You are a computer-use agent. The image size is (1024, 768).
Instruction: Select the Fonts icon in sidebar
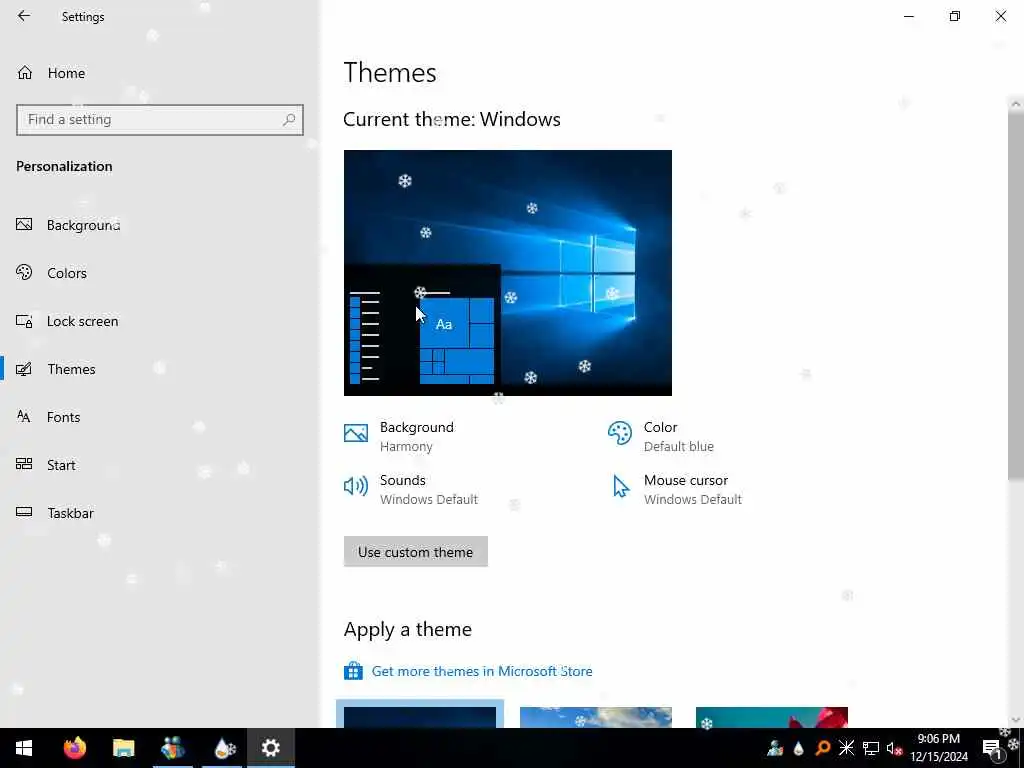click(x=24, y=417)
